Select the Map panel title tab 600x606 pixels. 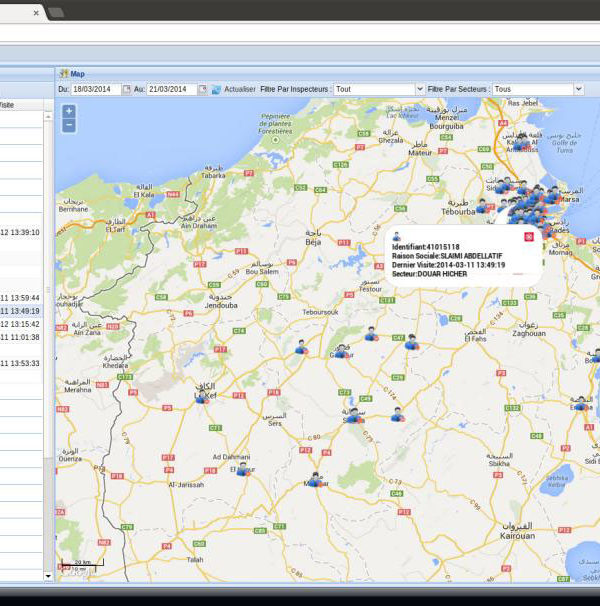(x=76, y=73)
